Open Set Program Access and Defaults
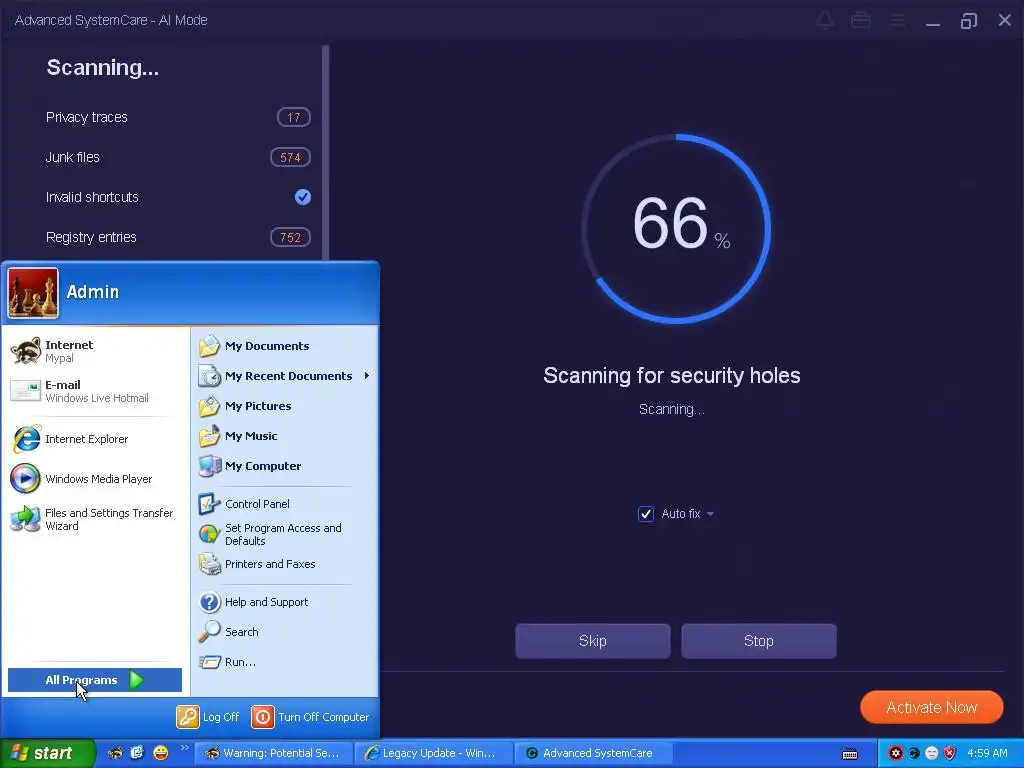This screenshot has height=768, width=1024. pyautogui.click(x=284, y=534)
